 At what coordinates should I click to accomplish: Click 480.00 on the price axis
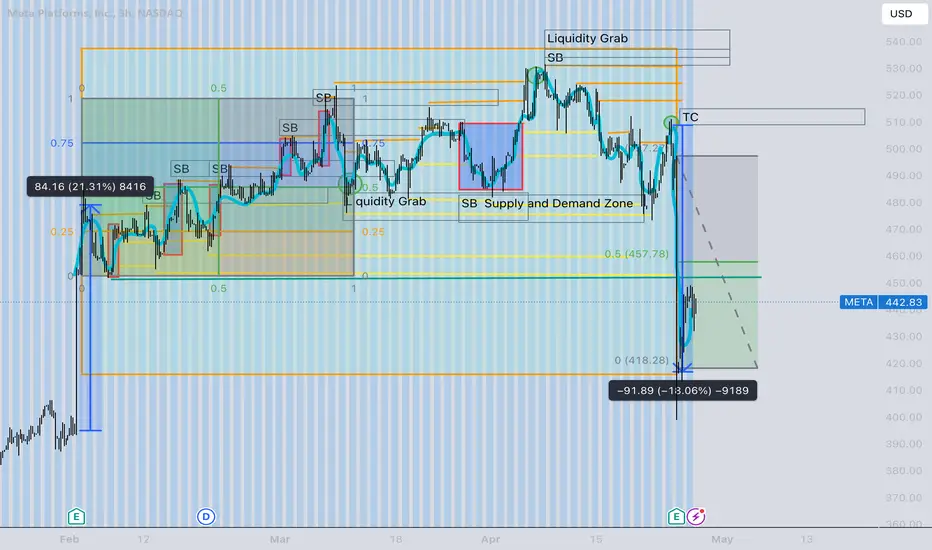(x=903, y=202)
